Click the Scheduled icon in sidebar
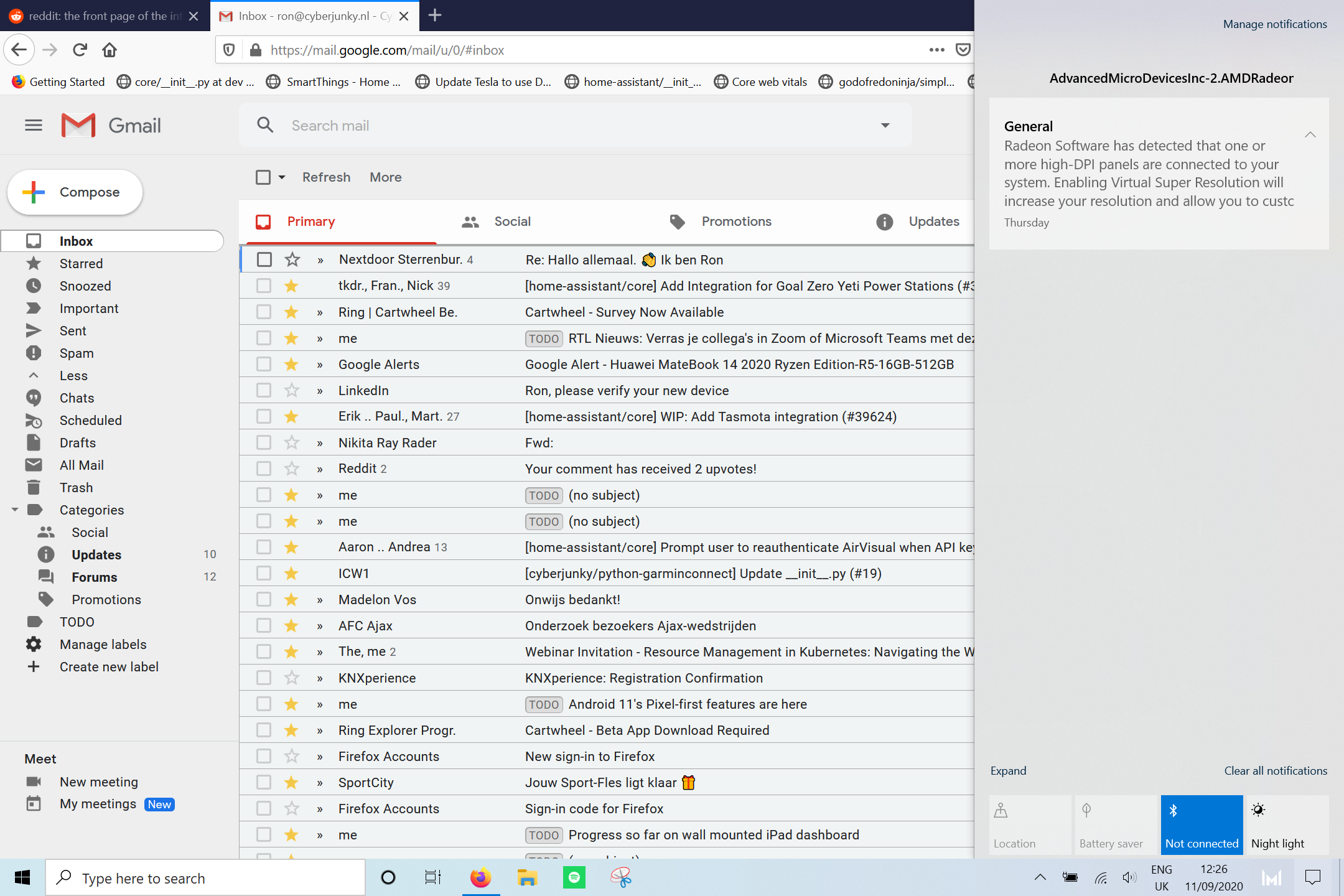 34,421
